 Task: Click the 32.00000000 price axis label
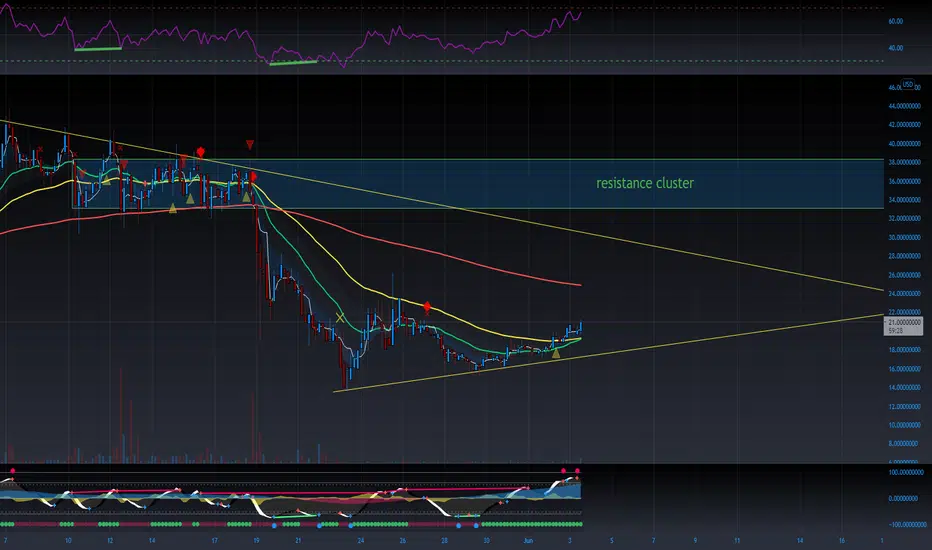point(904,219)
